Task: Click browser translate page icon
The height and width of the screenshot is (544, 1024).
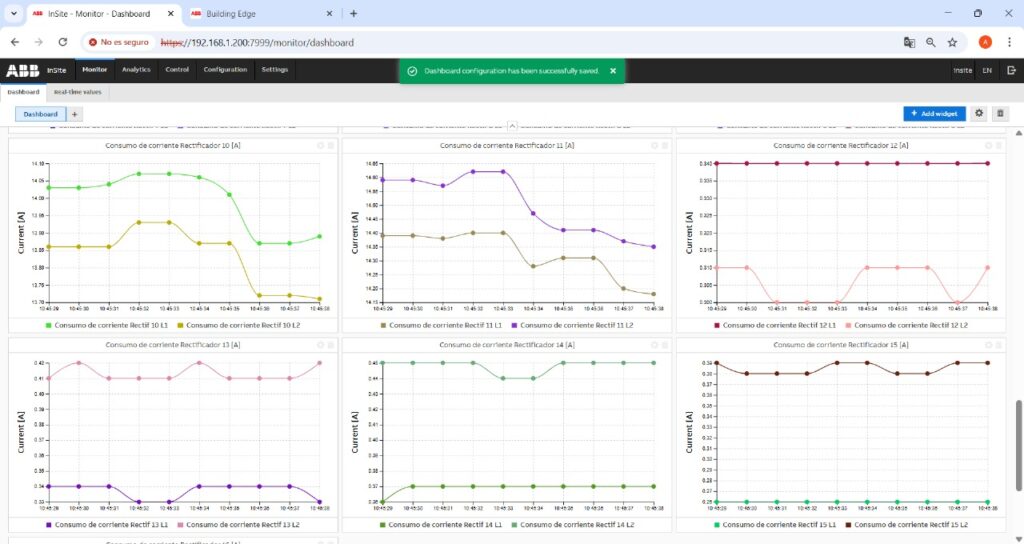Action: pyautogui.click(x=909, y=43)
